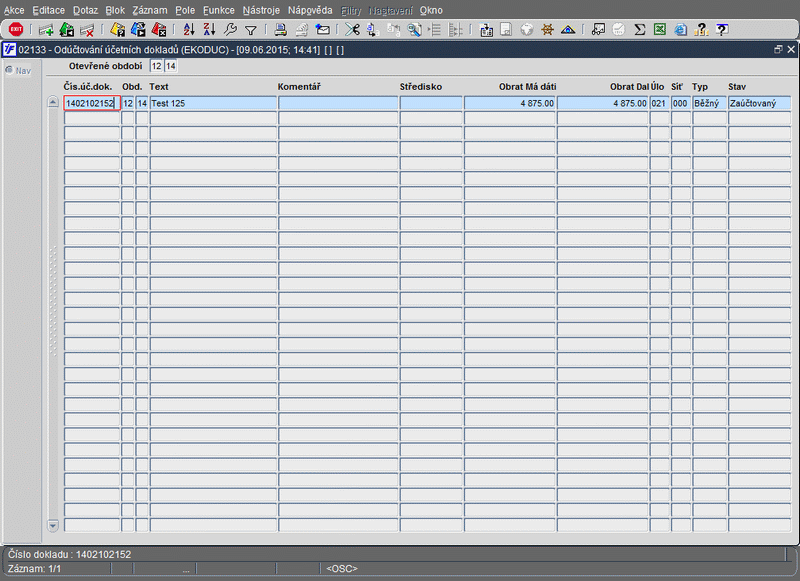Click the 'Čís.úč.dok.' column header
The height and width of the screenshot is (581, 800).
(88, 87)
